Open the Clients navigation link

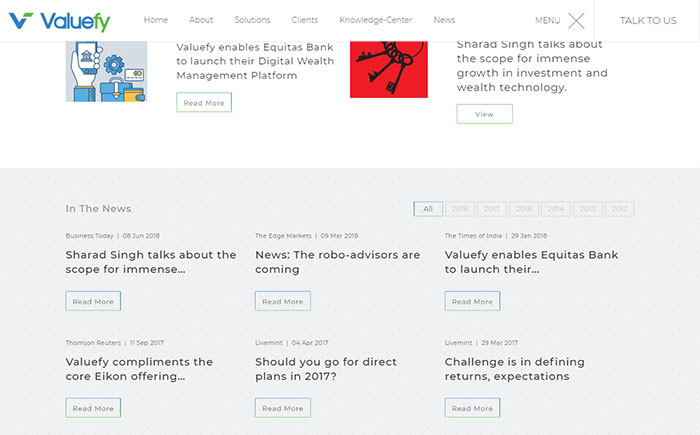coord(305,20)
